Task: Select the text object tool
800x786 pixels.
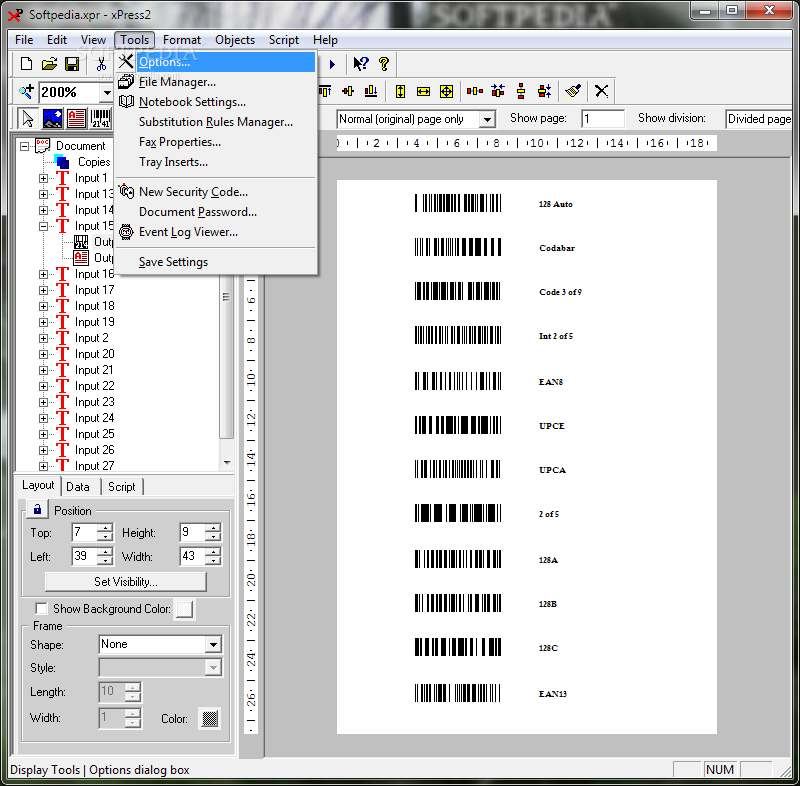Action: point(77,118)
